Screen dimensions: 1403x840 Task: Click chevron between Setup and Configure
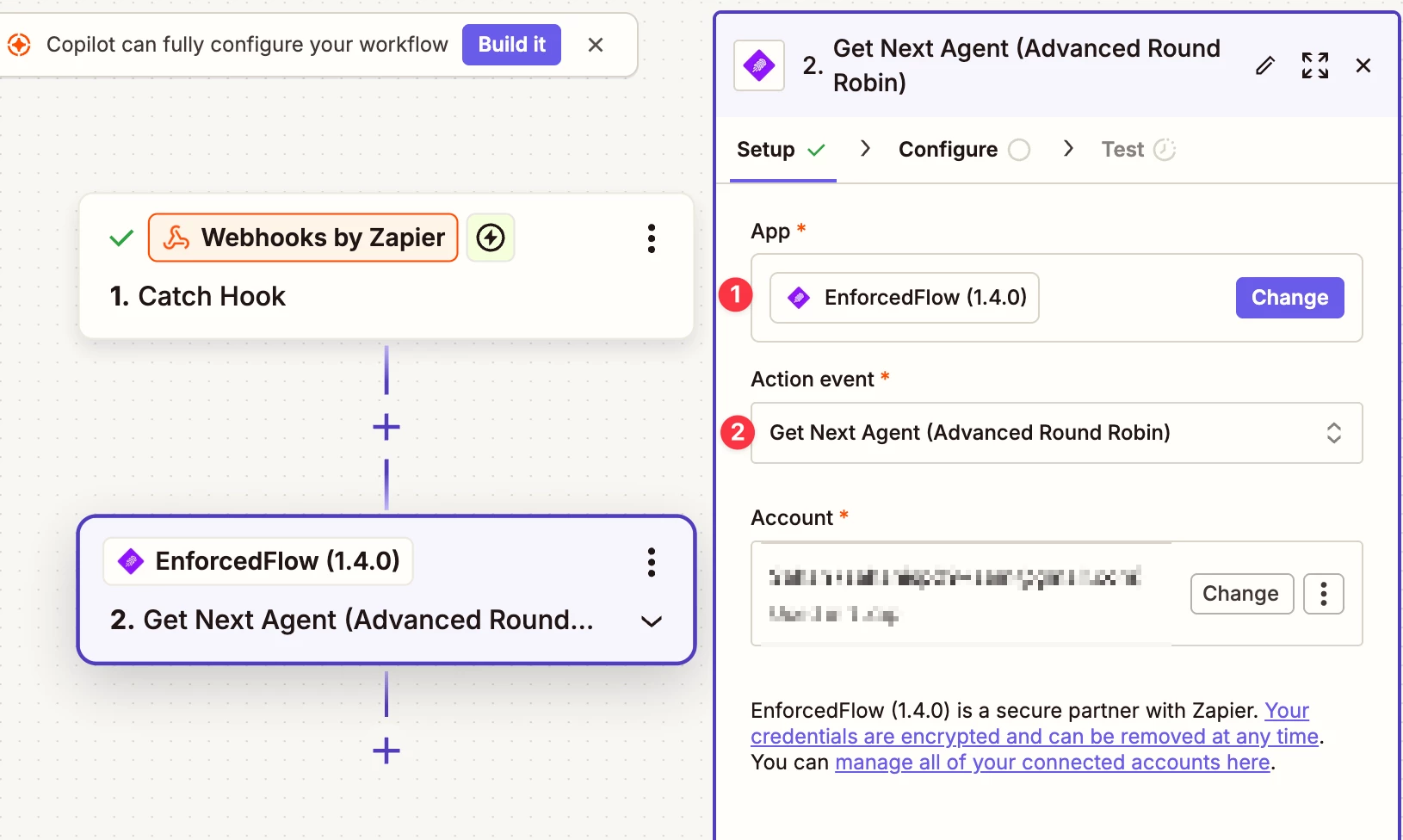pyautogui.click(x=866, y=149)
